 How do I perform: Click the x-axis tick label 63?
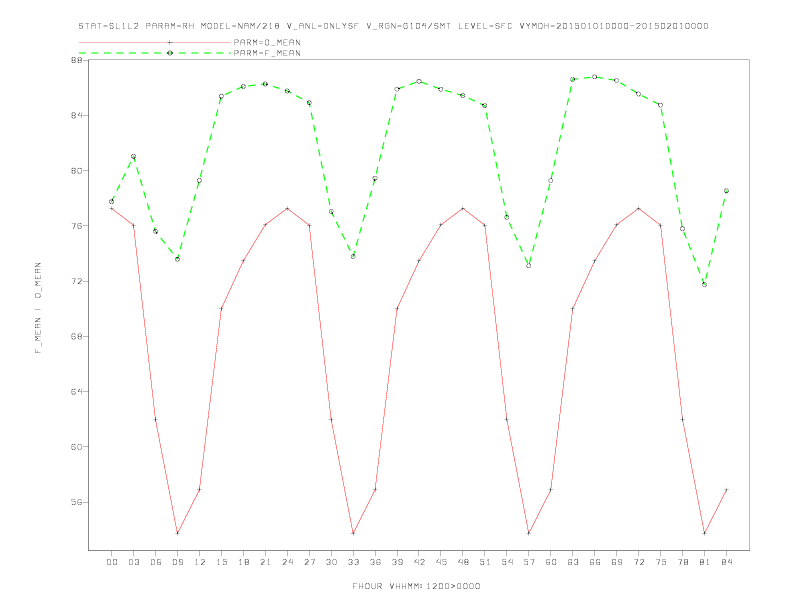(x=573, y=562)
